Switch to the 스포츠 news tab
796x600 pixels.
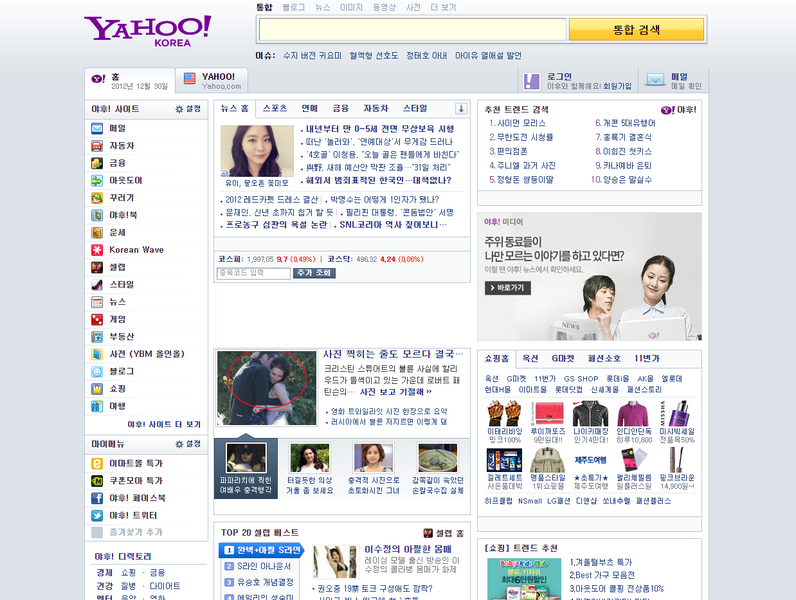click(275, 108)
